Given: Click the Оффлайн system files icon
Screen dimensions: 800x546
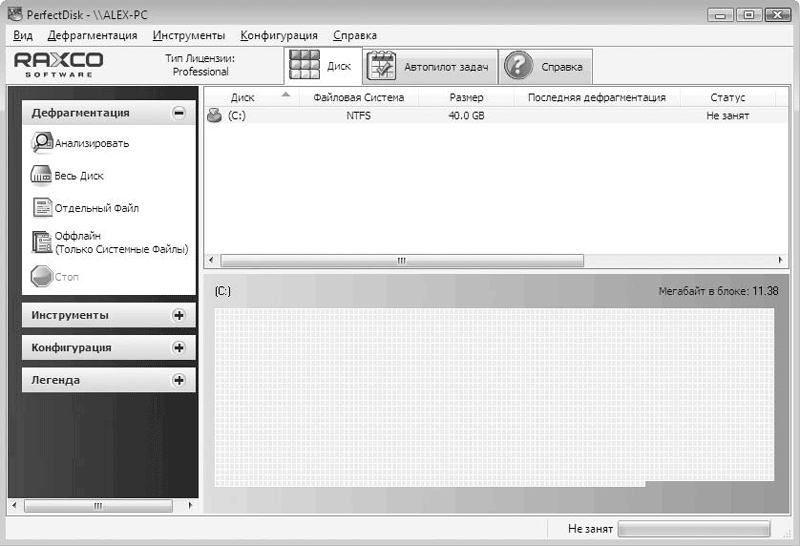Looking at the screenshot, I should tap(42, 242).
